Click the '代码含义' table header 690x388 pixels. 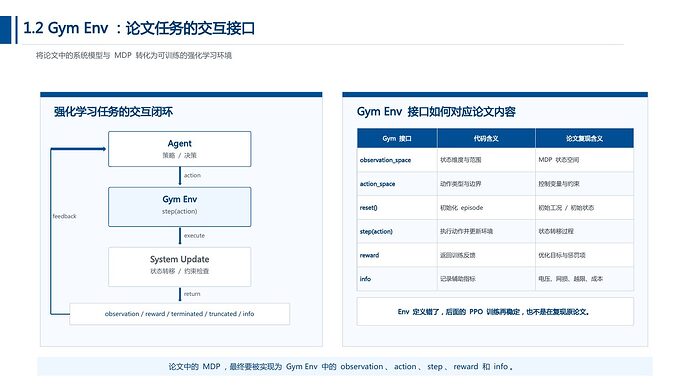coord(486,139)
